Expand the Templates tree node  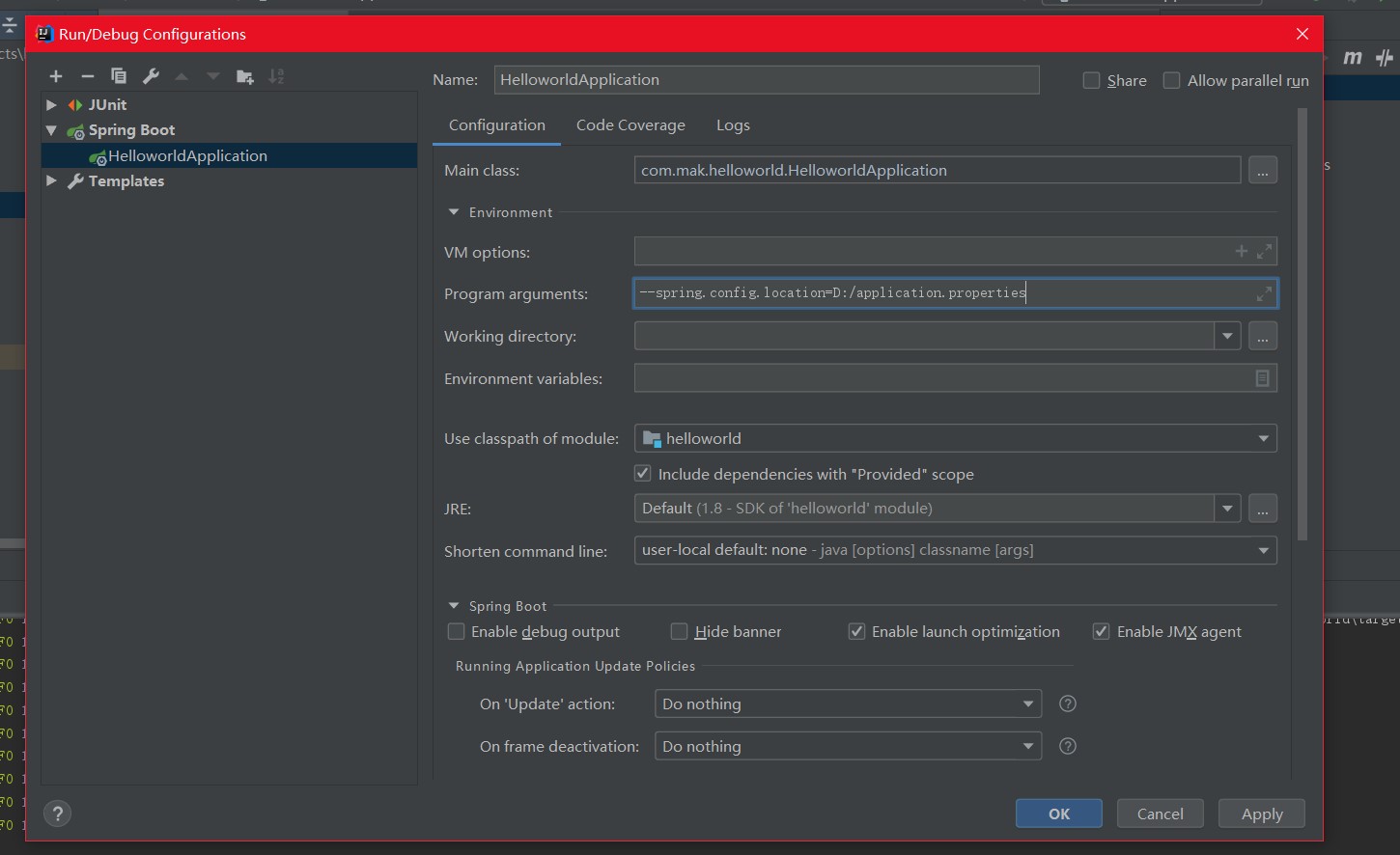[52, 180]
